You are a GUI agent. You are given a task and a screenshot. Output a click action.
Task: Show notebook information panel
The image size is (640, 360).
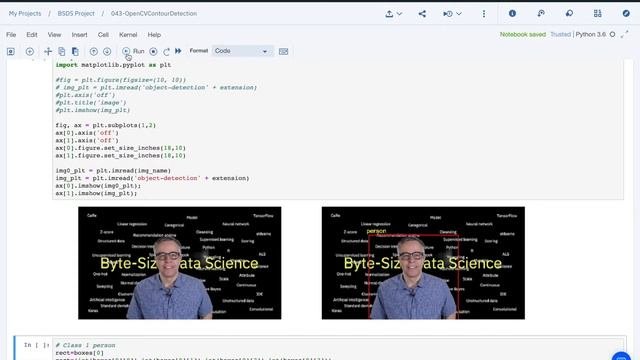pyautogui.click(x=512, y=13)
